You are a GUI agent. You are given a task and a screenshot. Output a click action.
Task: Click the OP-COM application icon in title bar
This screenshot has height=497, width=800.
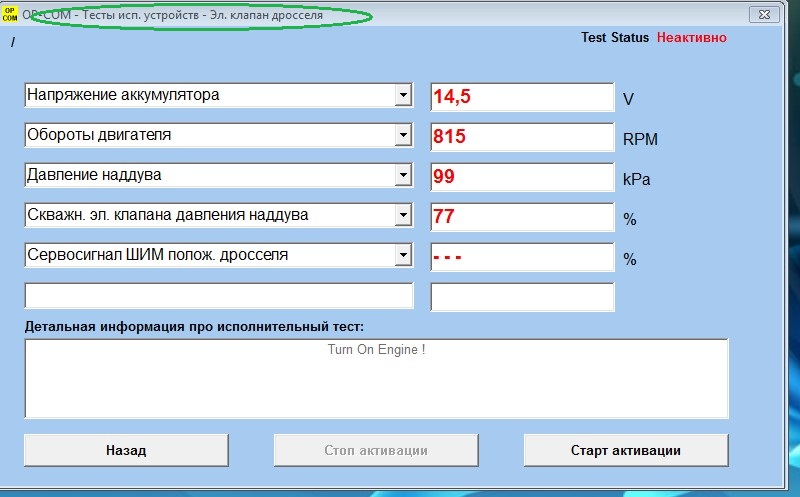[x=10, y=14]
